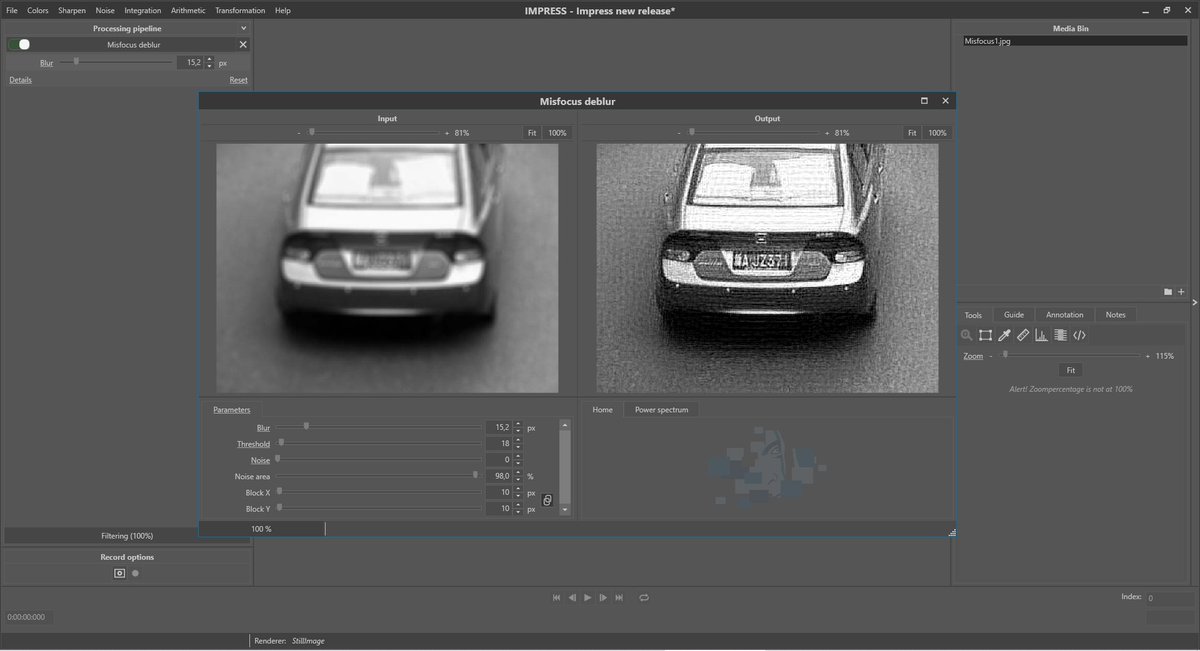Add media with the plus icon

tap(1181, 291)
